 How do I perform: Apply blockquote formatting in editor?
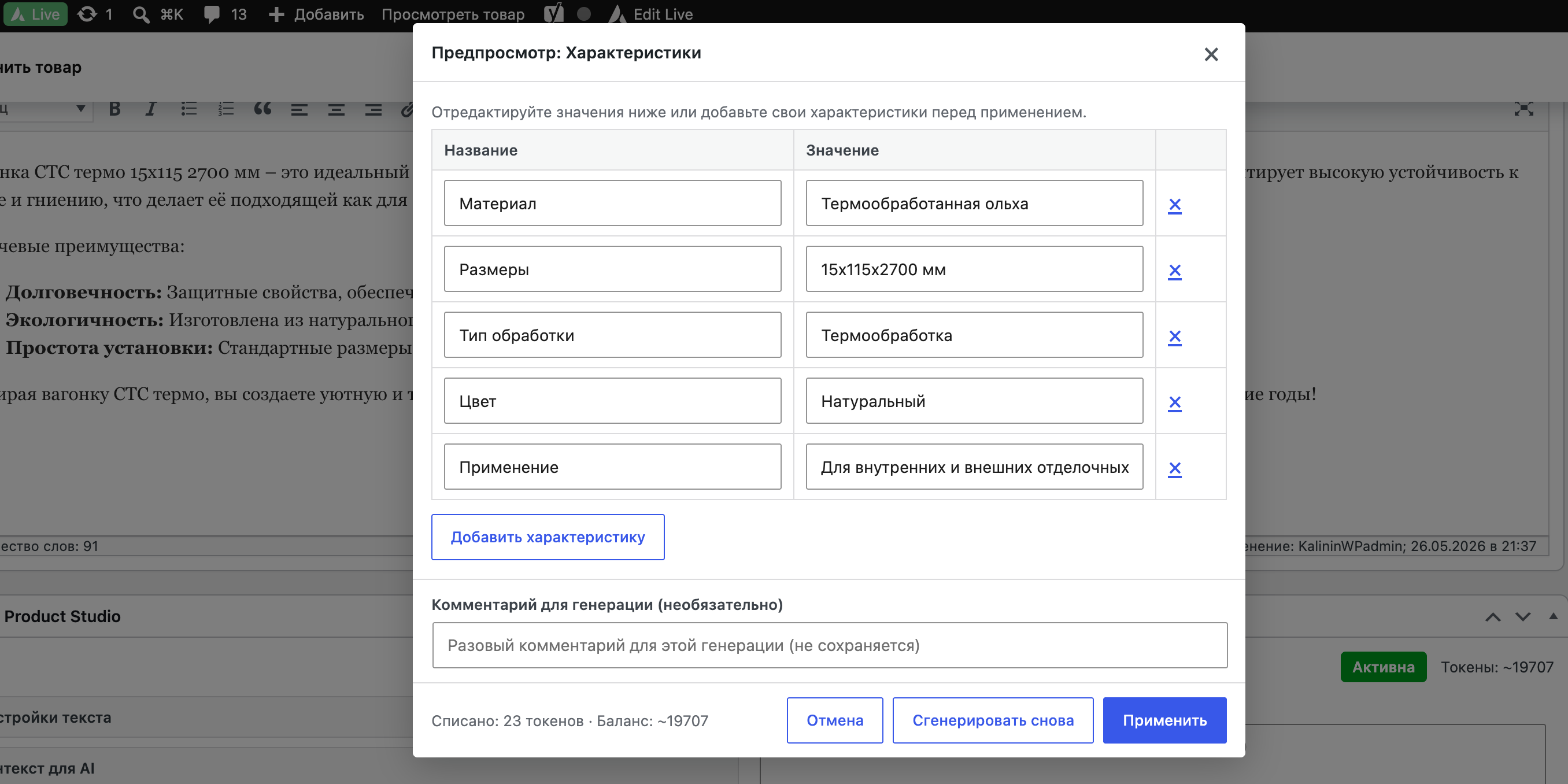tap(262, 109)
